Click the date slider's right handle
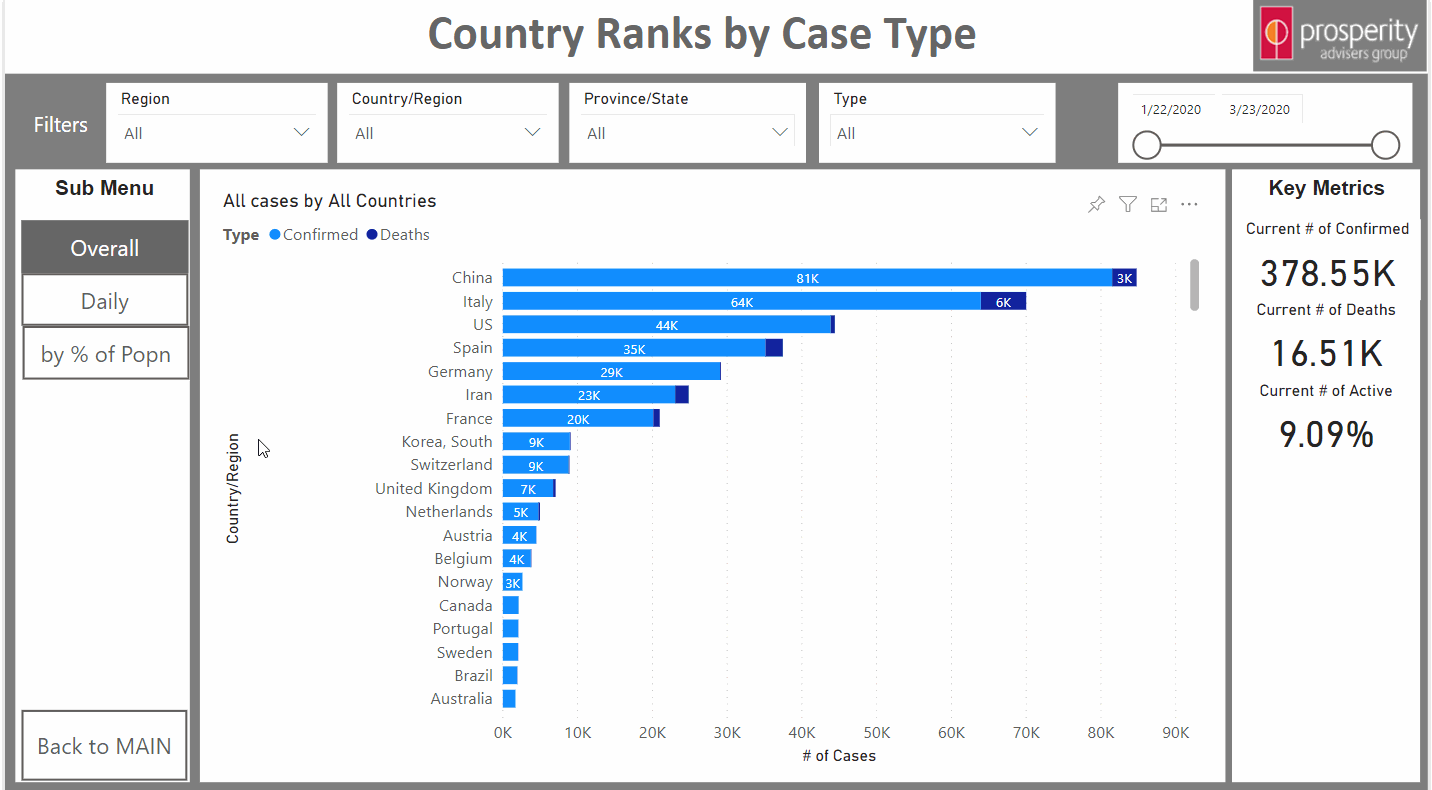This screenshot has width=1432, height=790. pyautogui.click(x=1385, y=146)
